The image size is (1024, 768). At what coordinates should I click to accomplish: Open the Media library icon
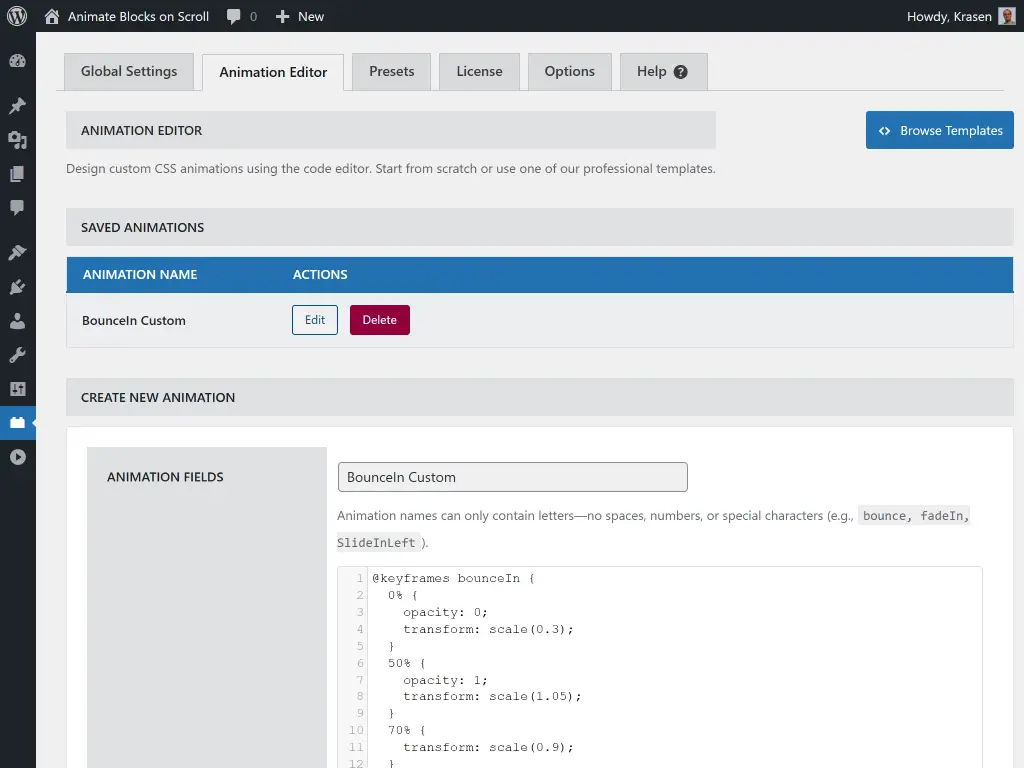[x=17, y=140]
